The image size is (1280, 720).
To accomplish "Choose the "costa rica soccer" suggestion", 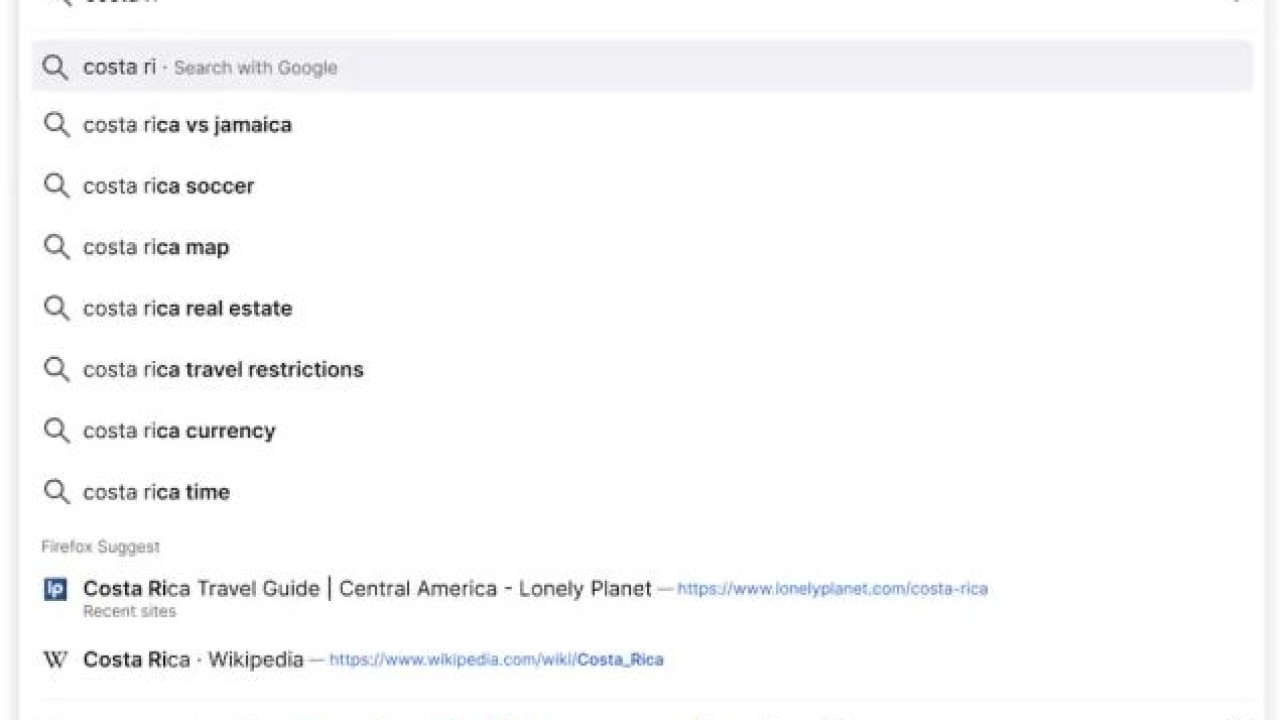I will [x=168, y=186].
